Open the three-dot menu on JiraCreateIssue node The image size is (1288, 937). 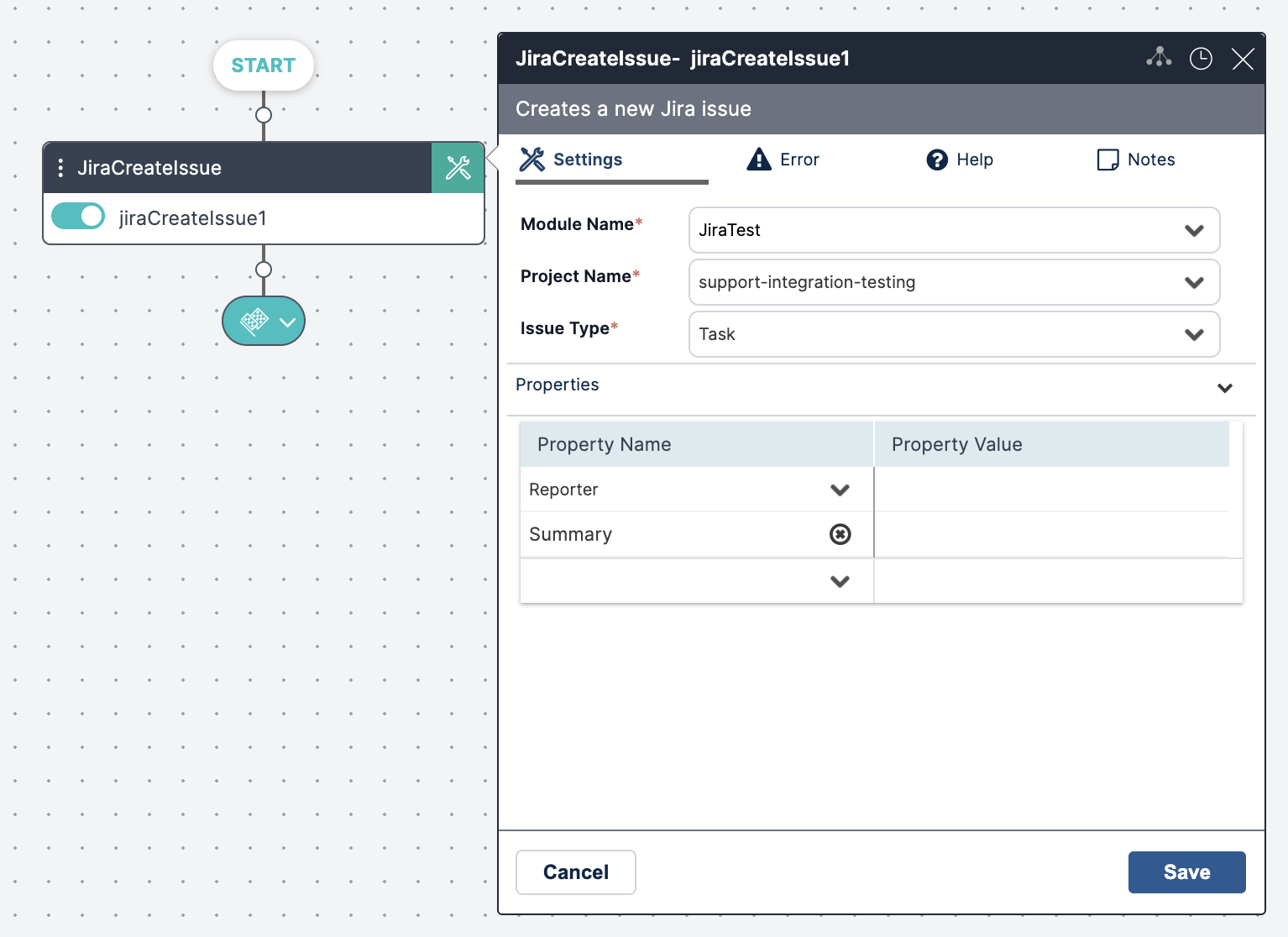click(x=60, y=168)
